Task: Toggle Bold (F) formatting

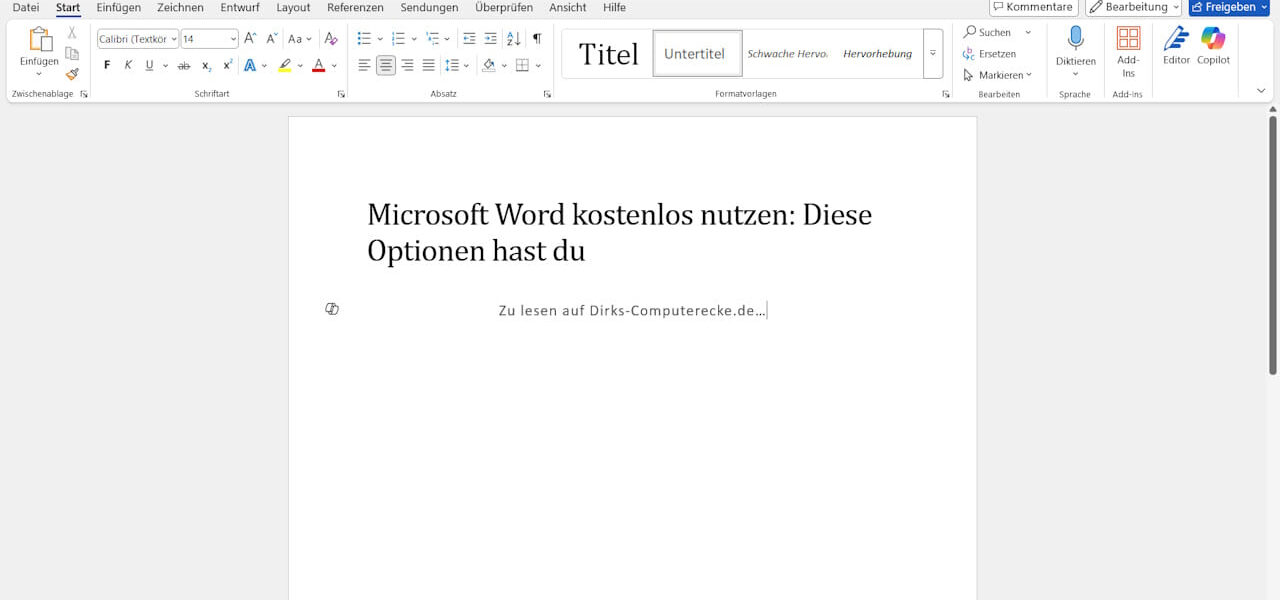Action: pos(107,66)
